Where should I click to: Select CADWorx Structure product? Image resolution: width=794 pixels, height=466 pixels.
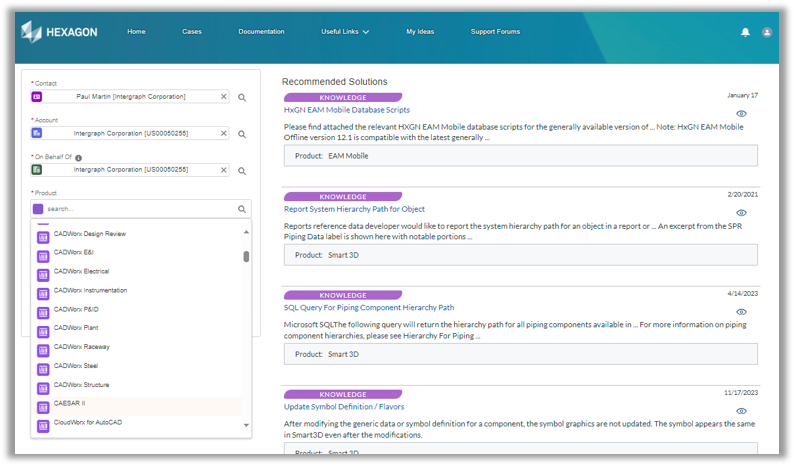coord(136,385)
